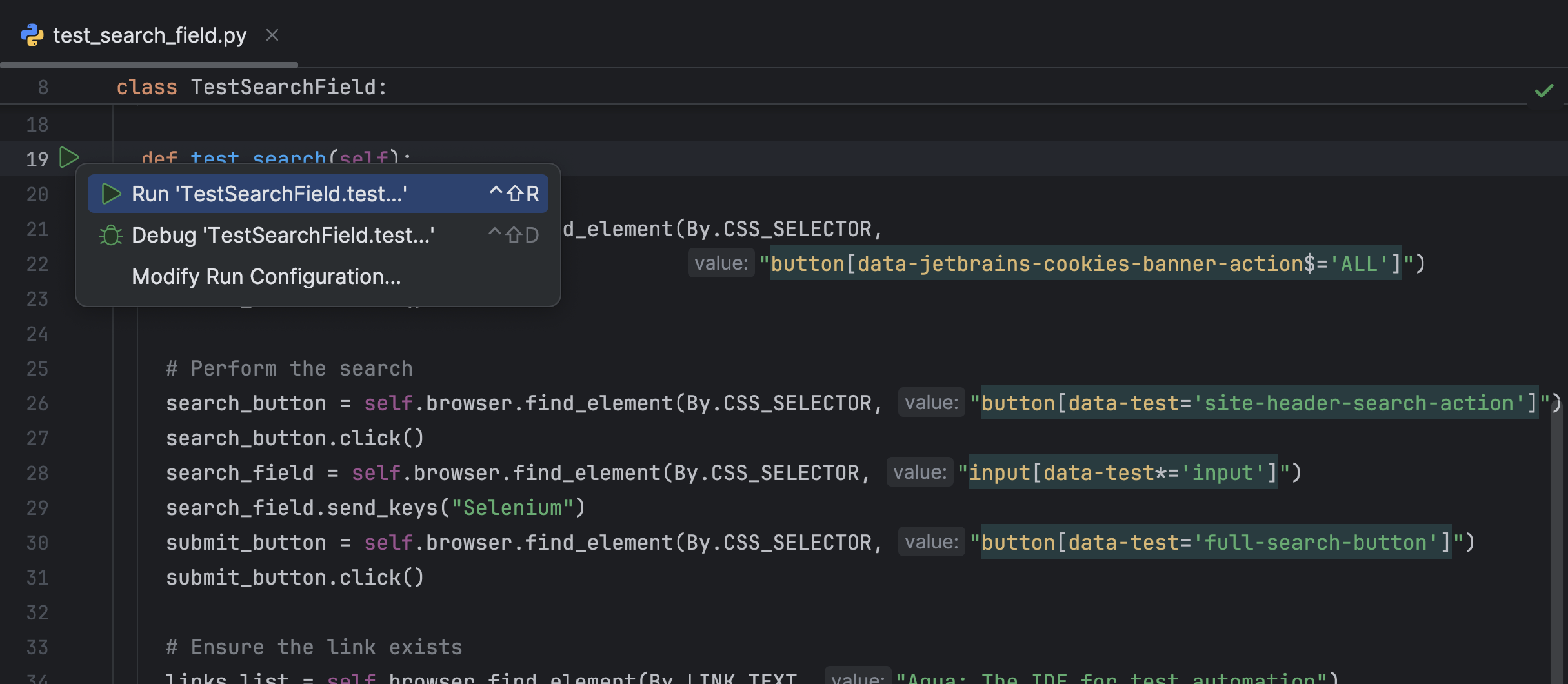
Task: Choose Debug 'TestSearchField.test...' from the menu
Action: 284,235
